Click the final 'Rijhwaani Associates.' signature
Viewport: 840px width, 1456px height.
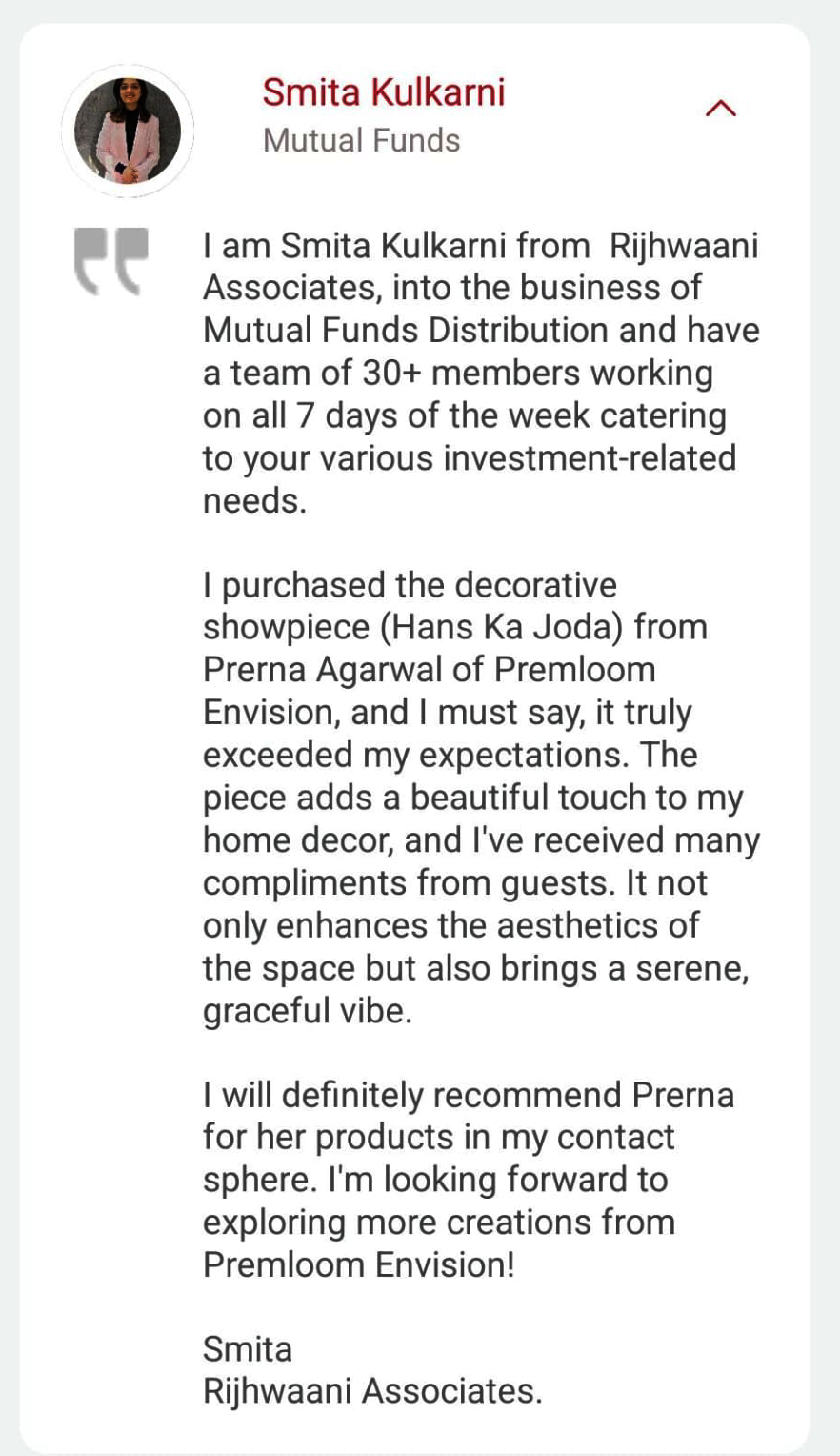(x=372, y=1391)
